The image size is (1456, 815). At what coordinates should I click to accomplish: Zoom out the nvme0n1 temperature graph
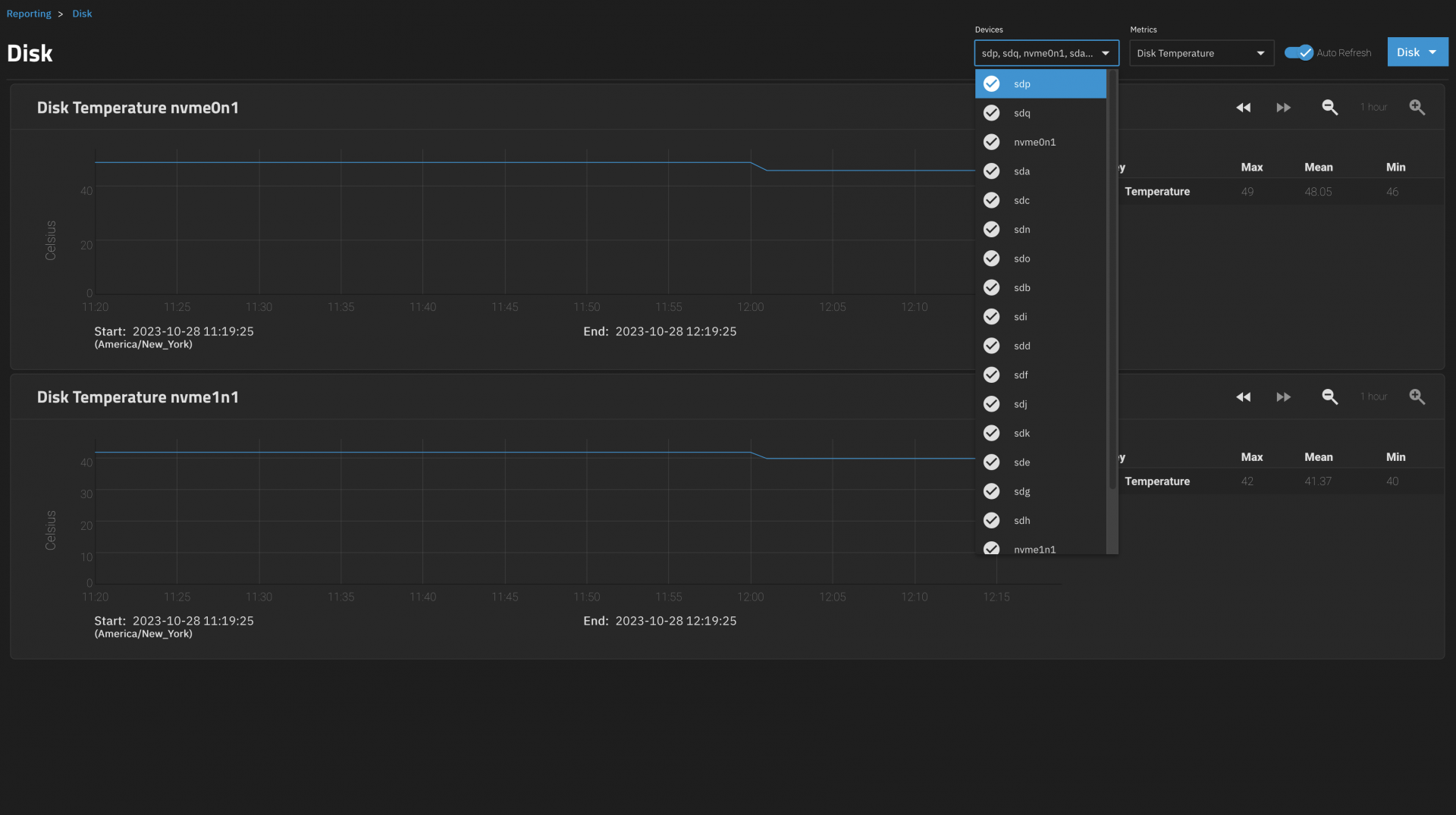(x=1329, y=108)
